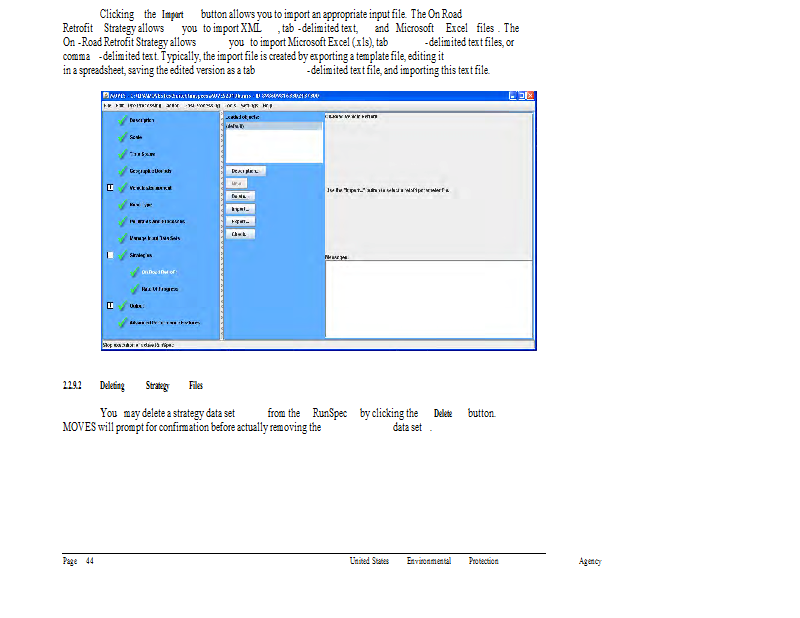
Task: Click the green checkmark beside Description
Action: point(121,120)
